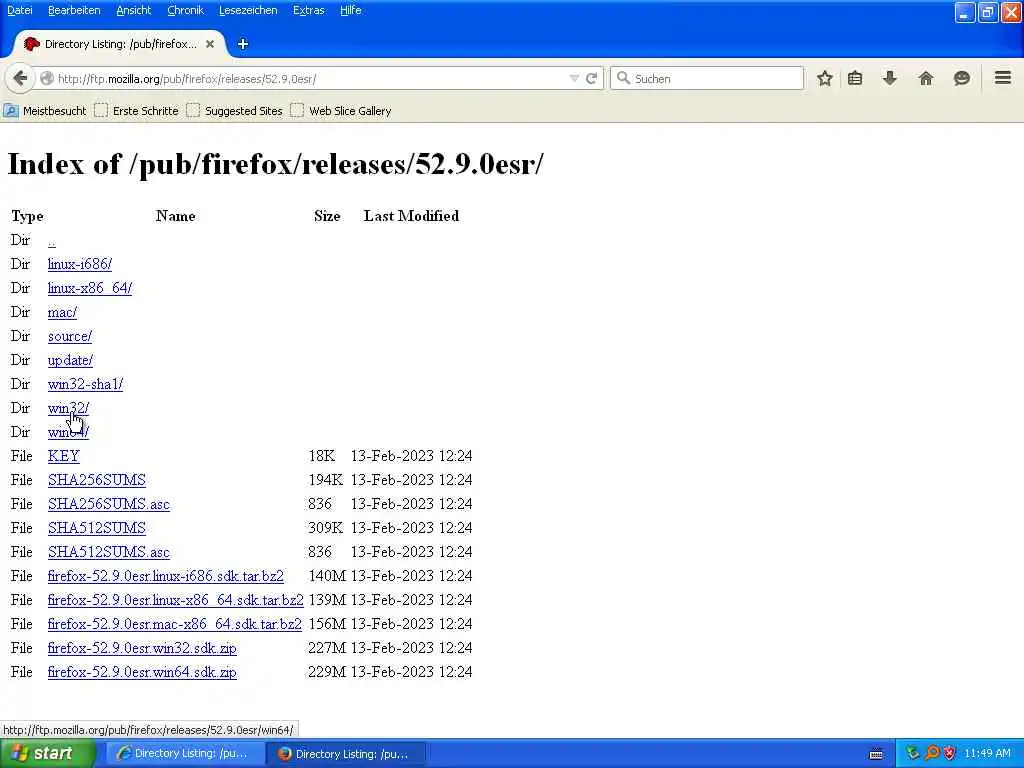
Task: Open the Chronik menu
Action: 185,10
